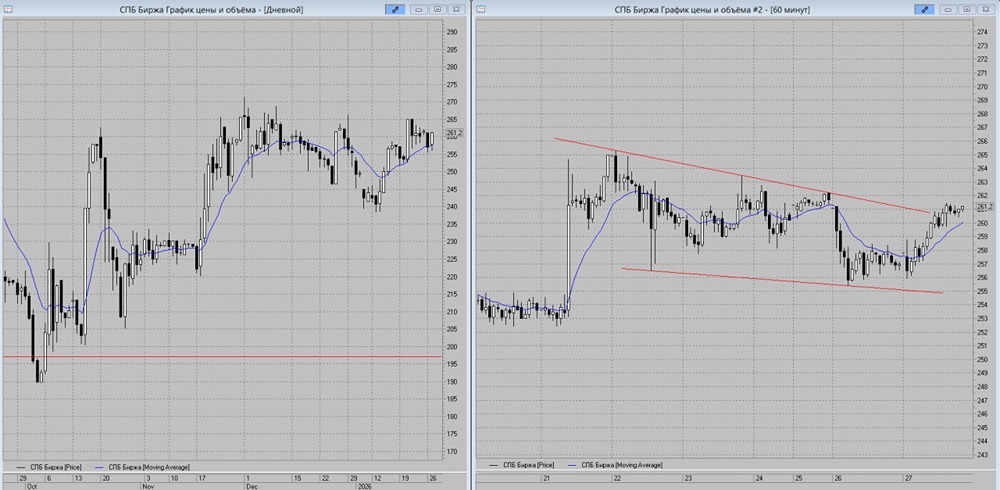This screenshot has height=490, width=1000.
Task: Select the lower red trendline on the hourly chart
Action: [x=781, y=281]
